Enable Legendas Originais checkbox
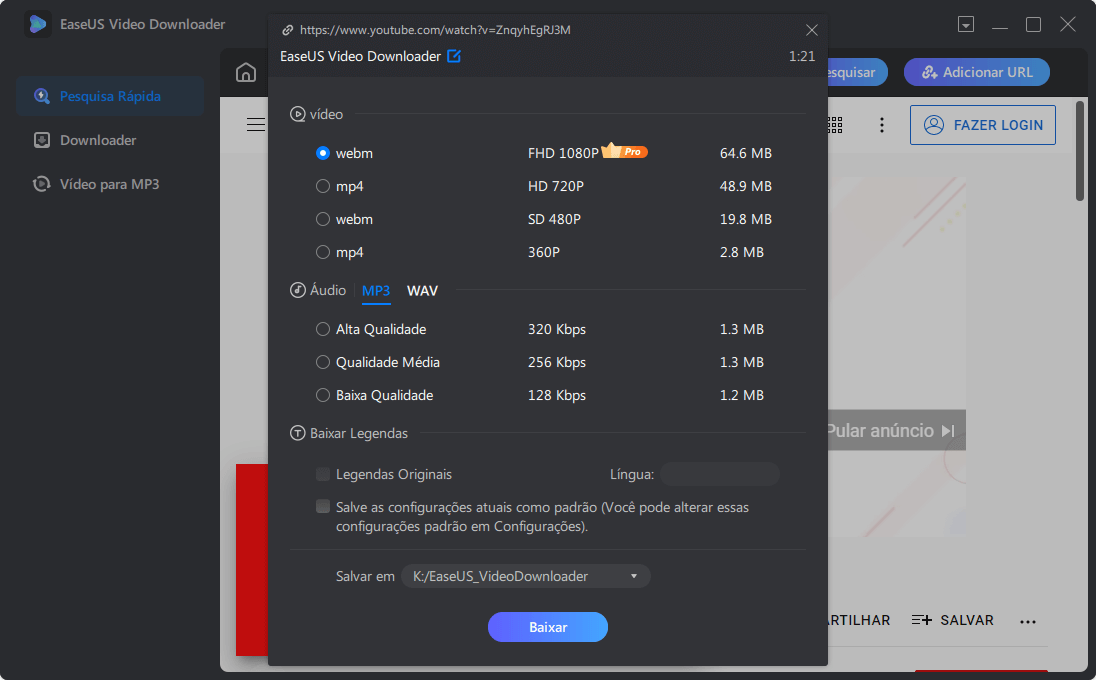This screenshot has width=1096, height=680. coord(322,474)
